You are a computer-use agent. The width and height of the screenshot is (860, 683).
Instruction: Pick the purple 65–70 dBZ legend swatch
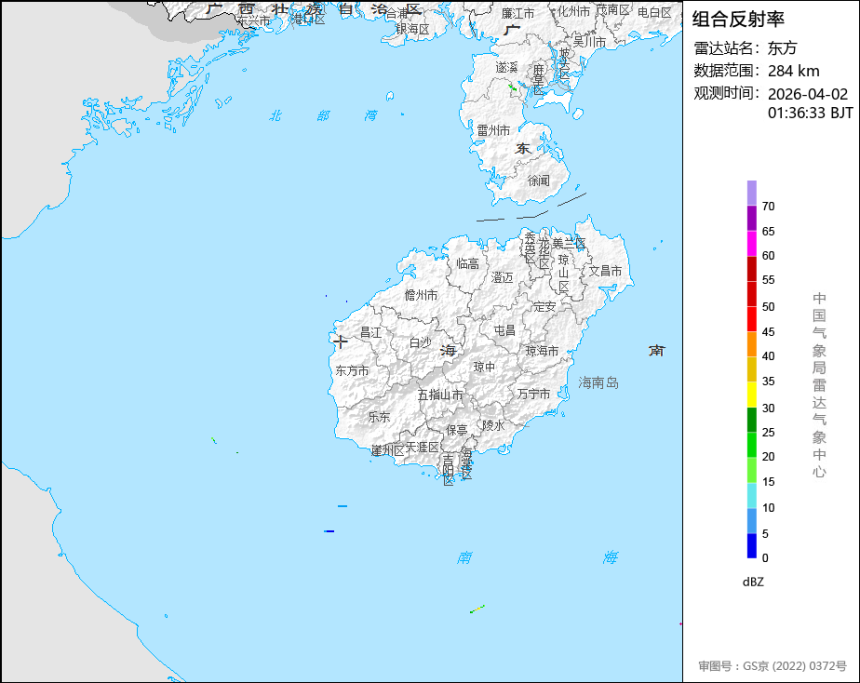(x=751, y=218)
